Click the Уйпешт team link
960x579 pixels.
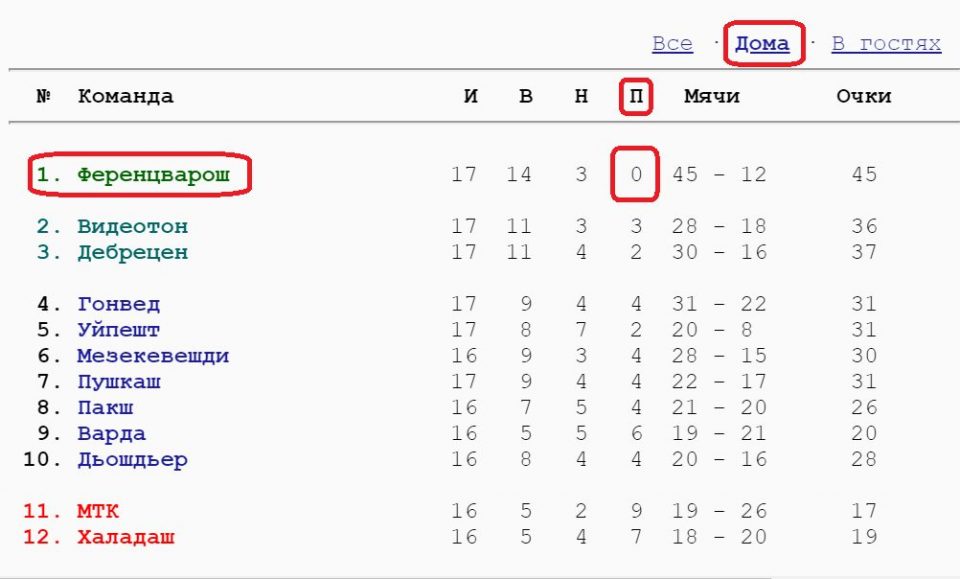coord(118,330)
